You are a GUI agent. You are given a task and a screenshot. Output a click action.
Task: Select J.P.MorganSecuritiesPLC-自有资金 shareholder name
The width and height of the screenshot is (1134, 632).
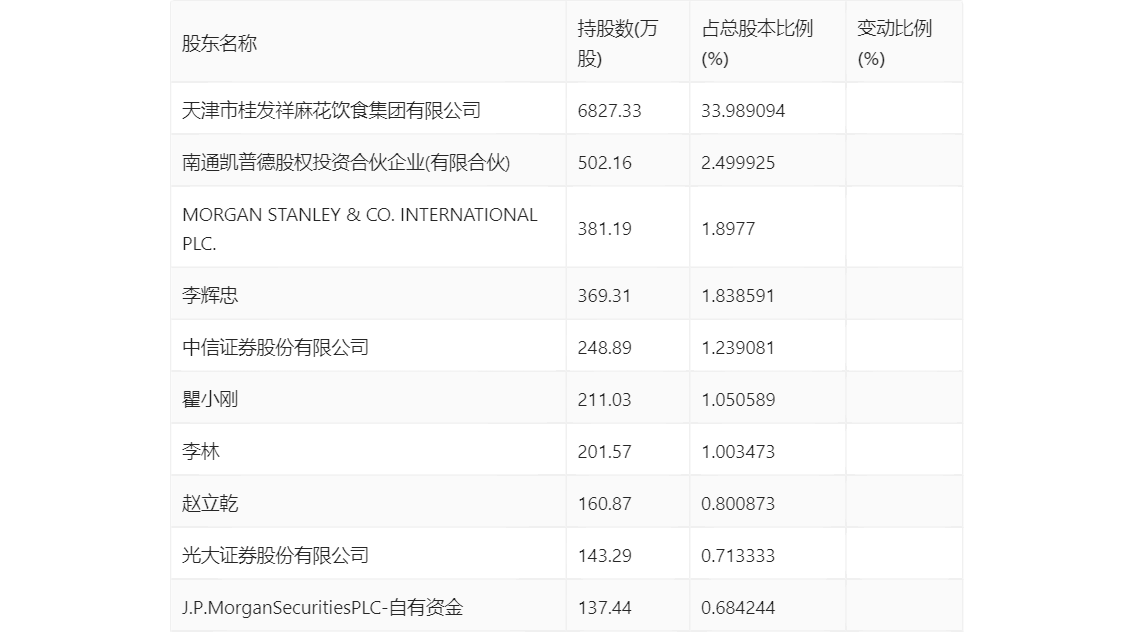323,608
